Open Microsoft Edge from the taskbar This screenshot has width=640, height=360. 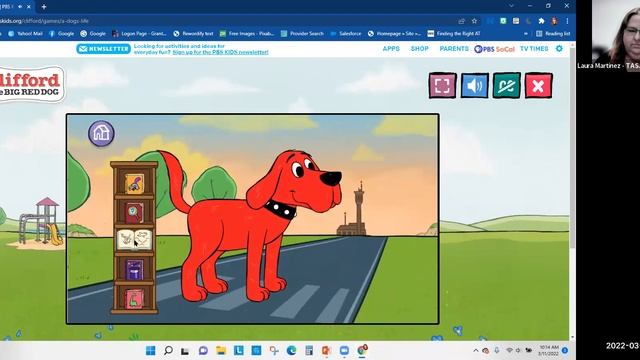291,351
